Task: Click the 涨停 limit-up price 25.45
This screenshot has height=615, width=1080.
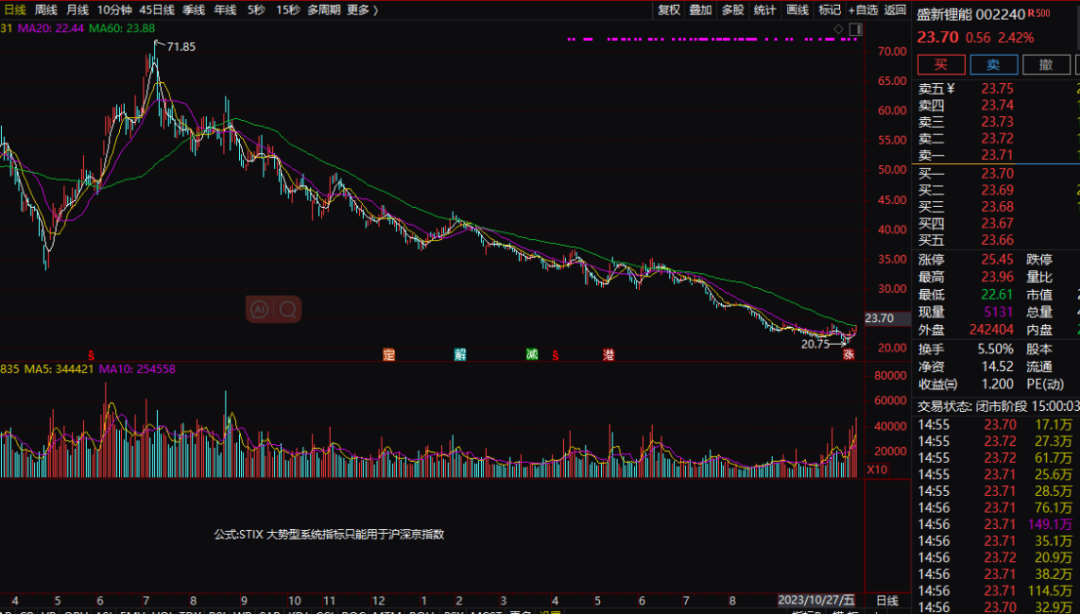Action: point(997,260)
